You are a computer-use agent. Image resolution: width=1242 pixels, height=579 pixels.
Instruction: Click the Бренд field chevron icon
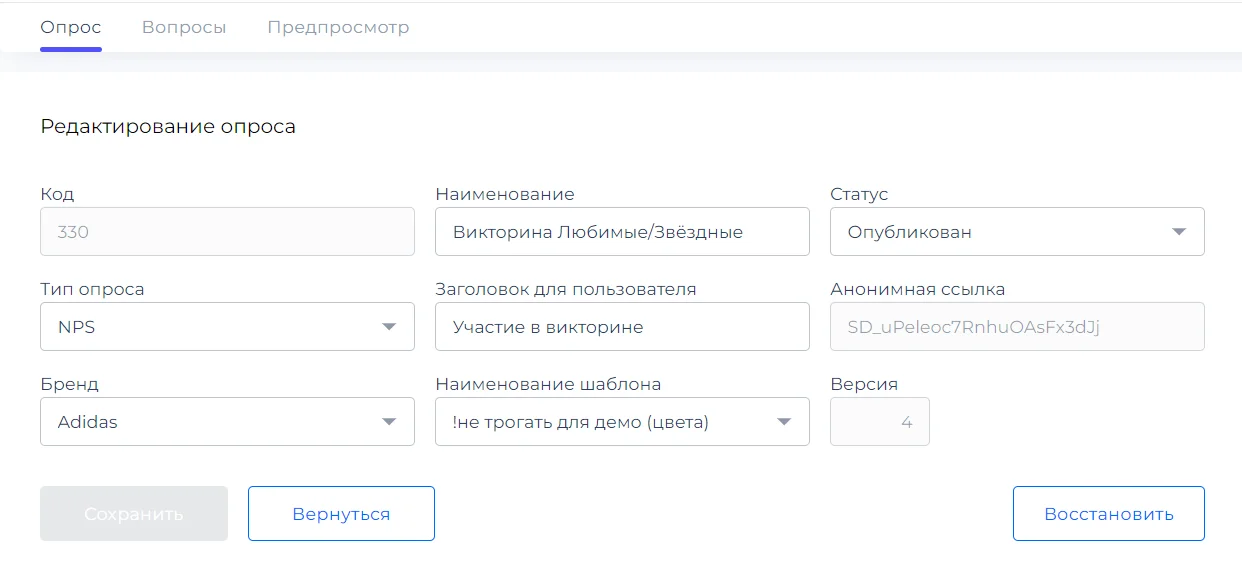point(390,421)
